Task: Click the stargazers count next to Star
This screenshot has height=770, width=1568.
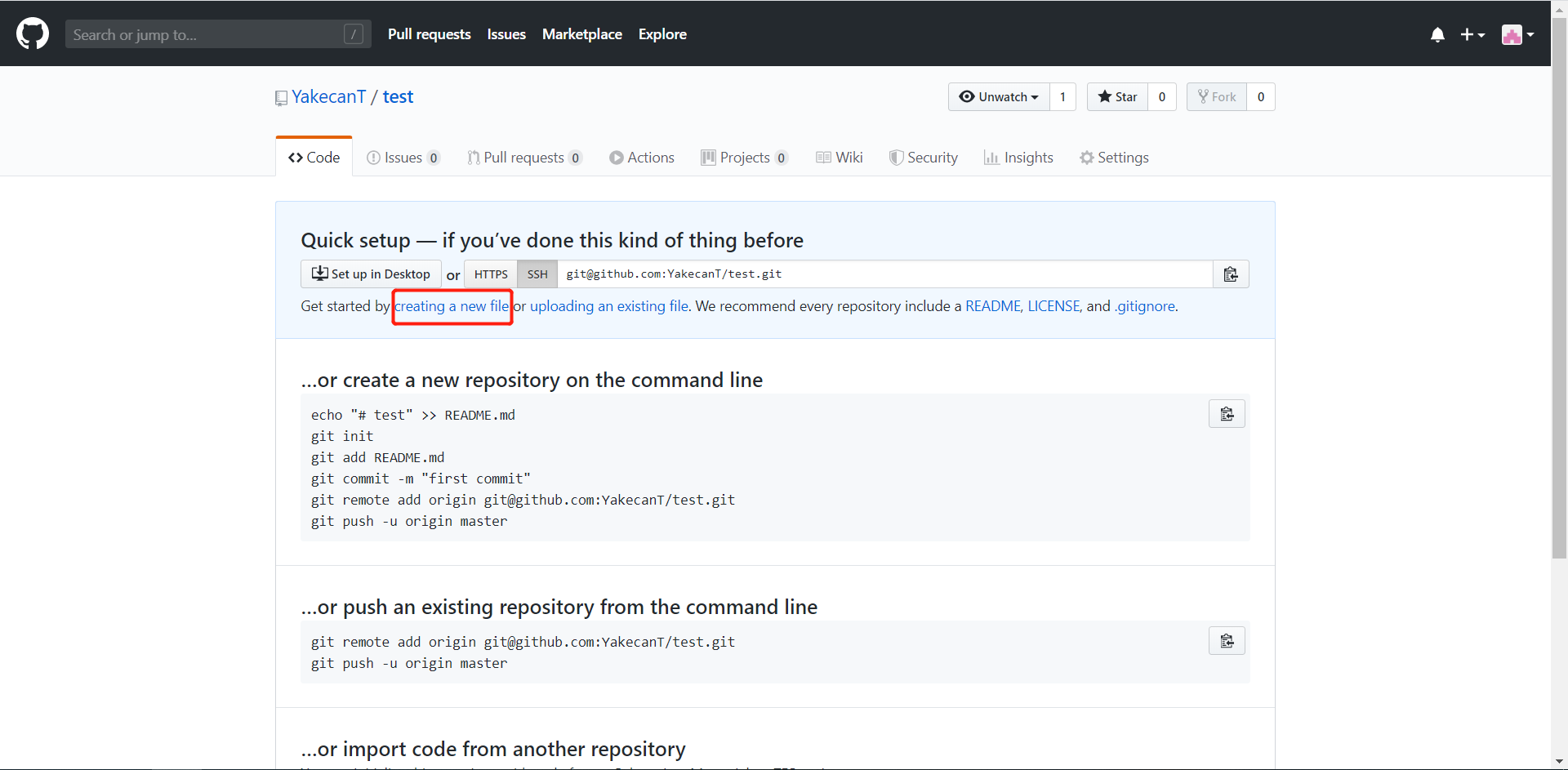Action: [x=1162, y=96]
